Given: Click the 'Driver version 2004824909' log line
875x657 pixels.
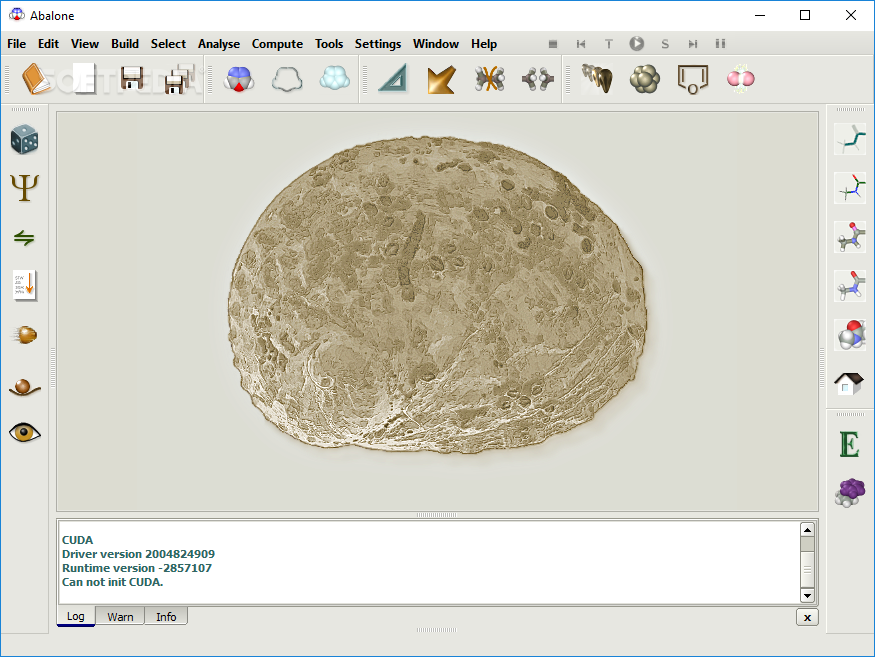Looking at the screenshot, I should pyautogui.click(x=138, y=554).
